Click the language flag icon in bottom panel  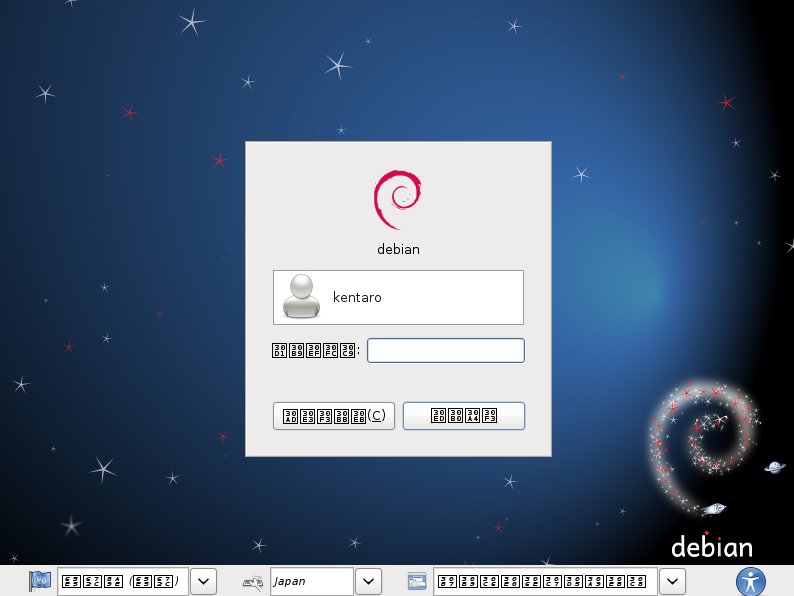tap(40, 581)
